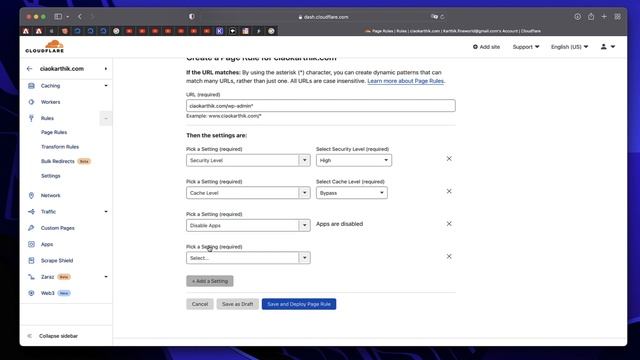Open Settings under Rules
The width and height of the screenshot is (640, 360).
51,176
